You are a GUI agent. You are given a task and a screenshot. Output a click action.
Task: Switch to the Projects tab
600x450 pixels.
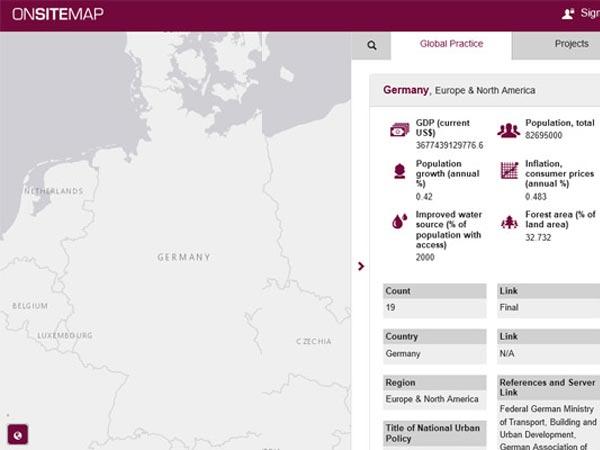pos(571,44)
